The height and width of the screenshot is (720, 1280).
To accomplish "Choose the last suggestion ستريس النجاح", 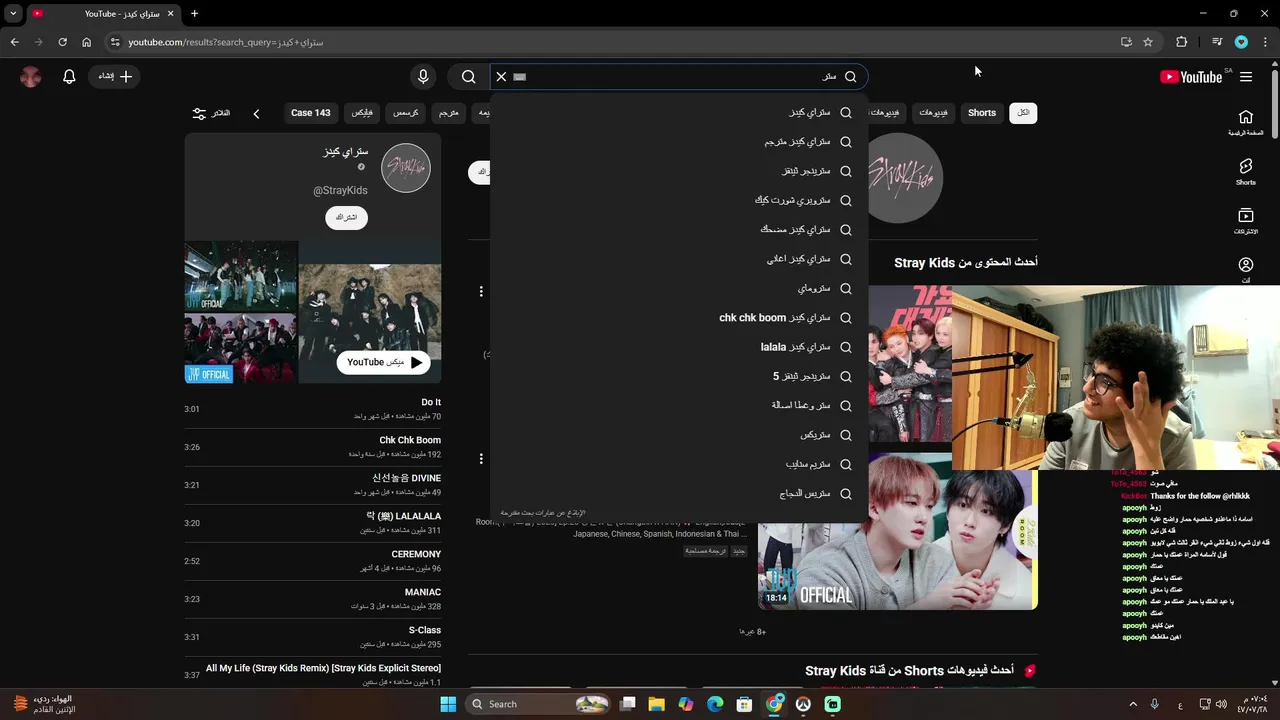I will click(679, 494).
